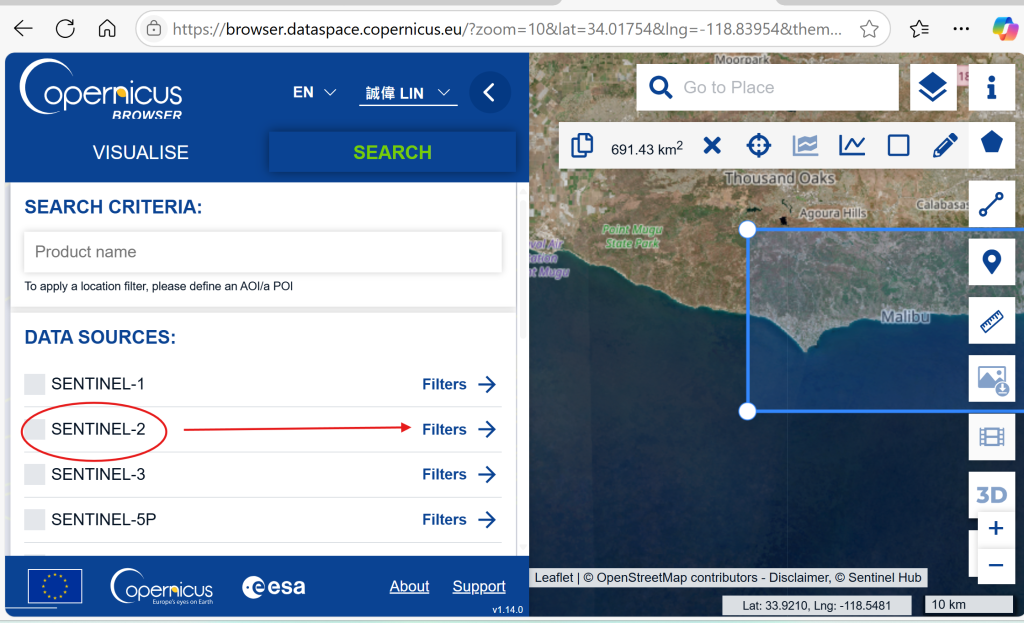Click the Copernicus Browser logo
This screenshot has width=1024, height=623.
tap(101, 89)
